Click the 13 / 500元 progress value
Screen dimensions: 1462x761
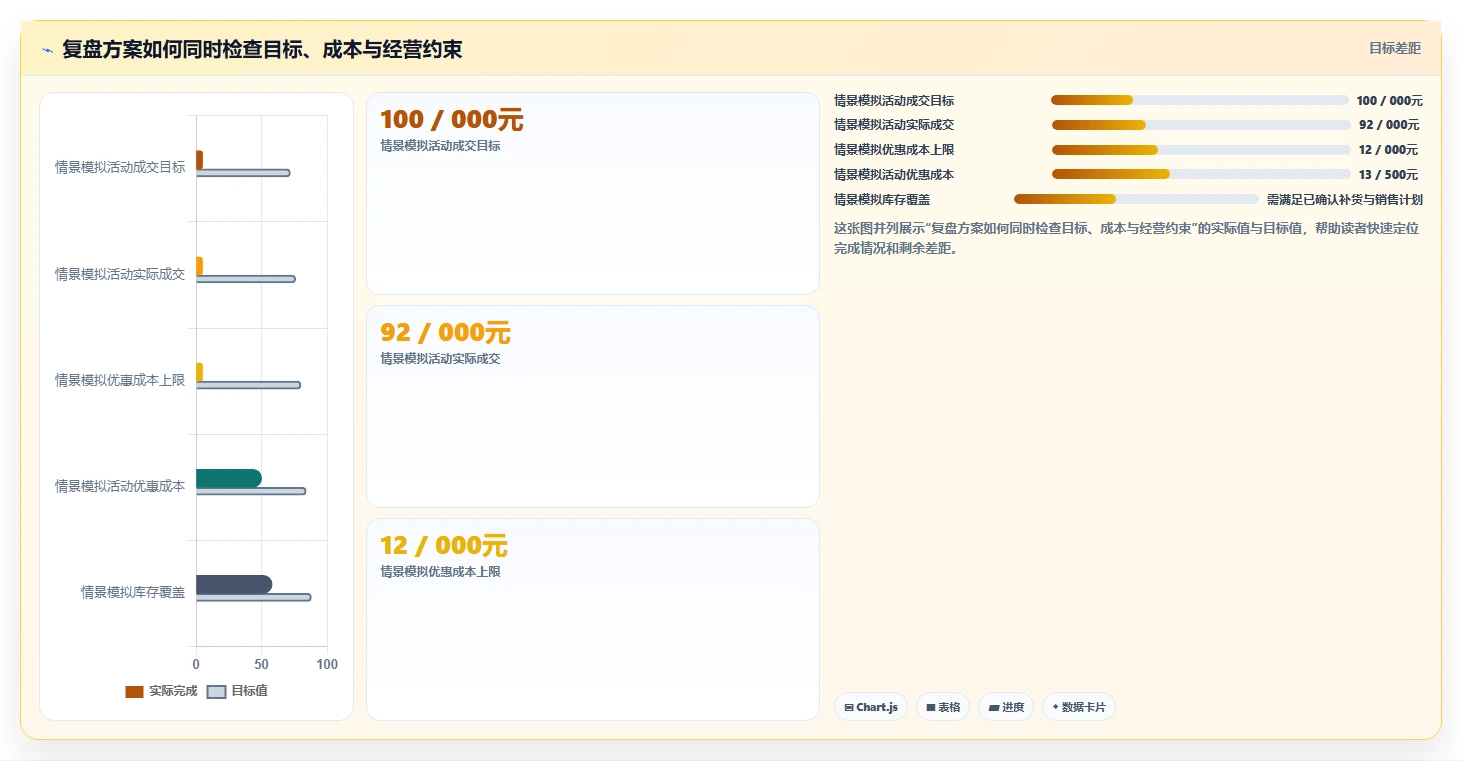click(1388, 175)
